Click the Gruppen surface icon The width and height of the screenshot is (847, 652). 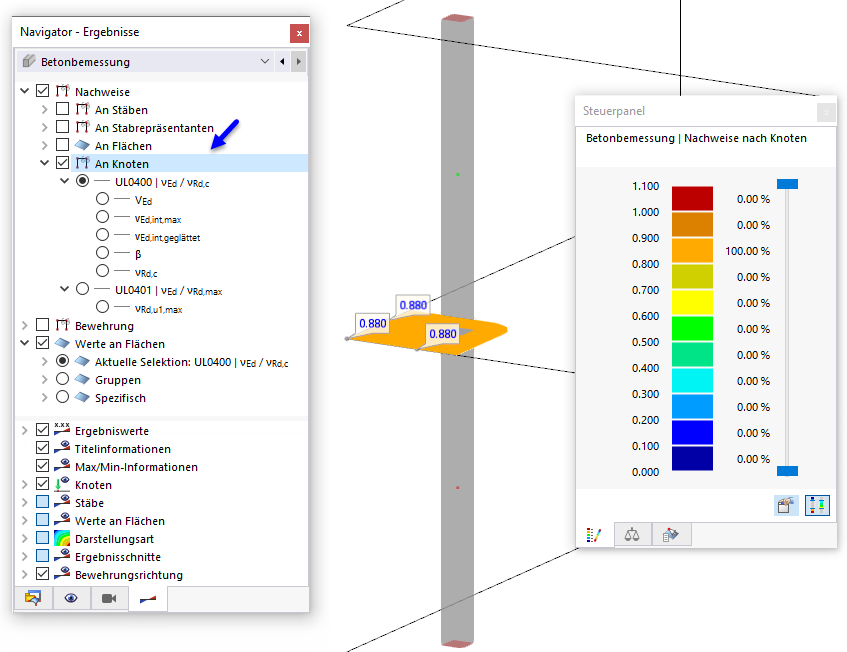82,379
